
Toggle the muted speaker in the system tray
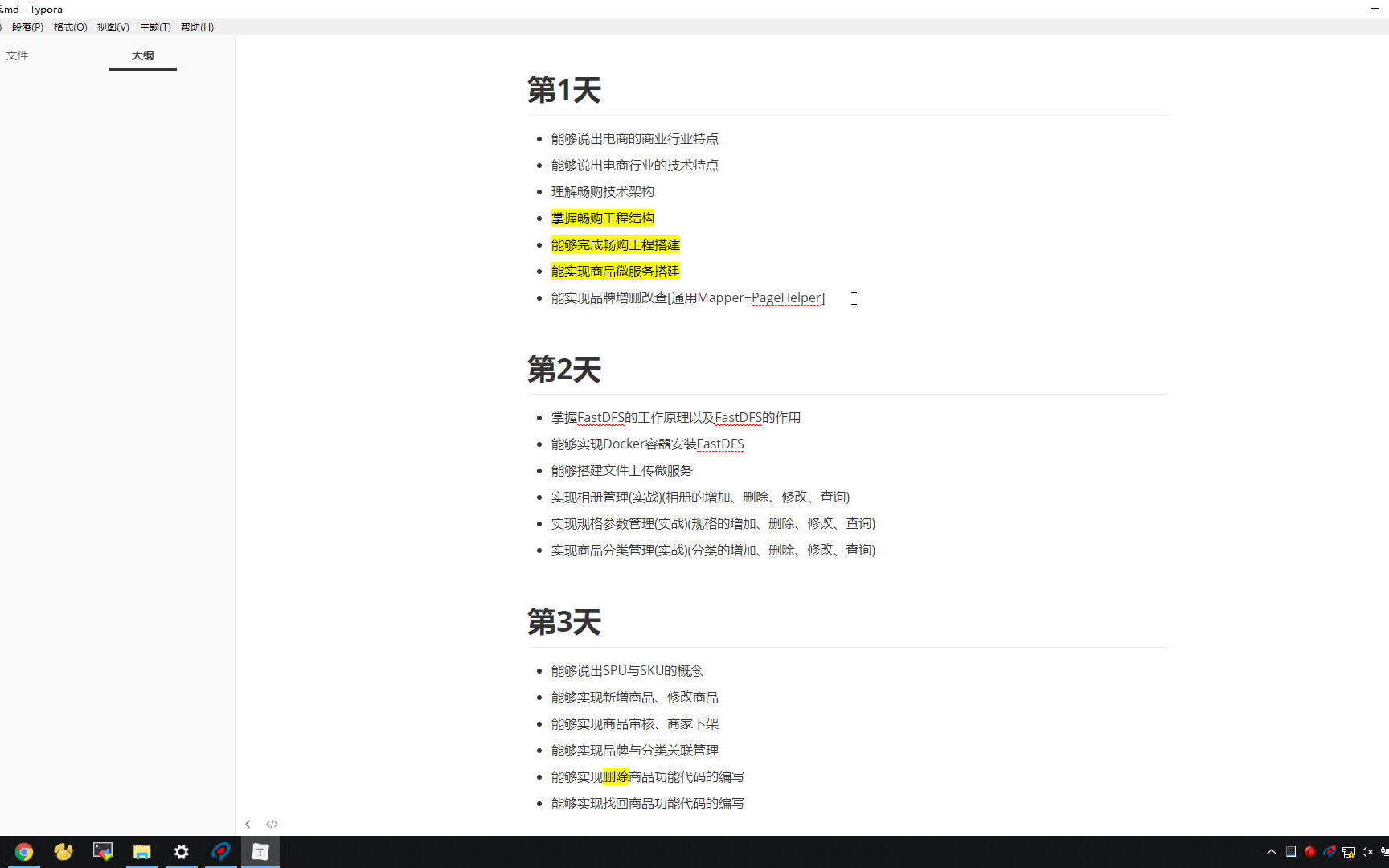1366,852
